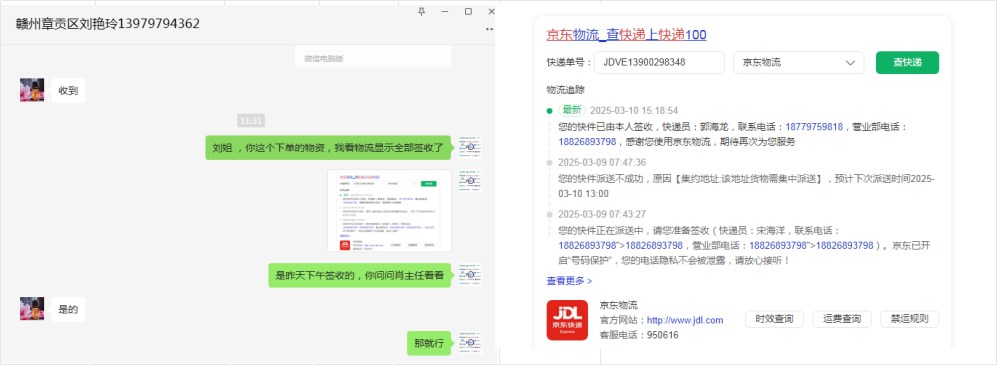Minimize the WeChat chat window
Image resolution: width=997 pixels, height=365 pixels.
(x=445, y=11)
